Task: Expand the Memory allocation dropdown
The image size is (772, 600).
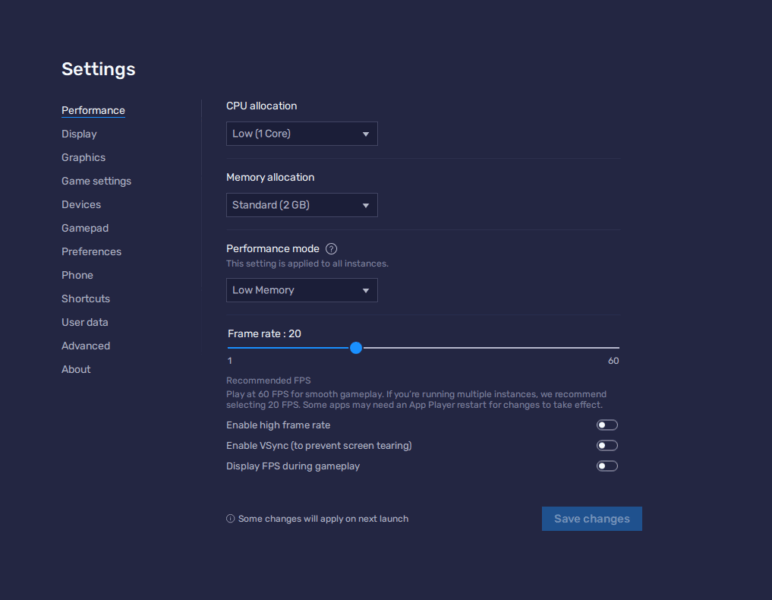Action: pyautogui.click(x=301, y=206)
